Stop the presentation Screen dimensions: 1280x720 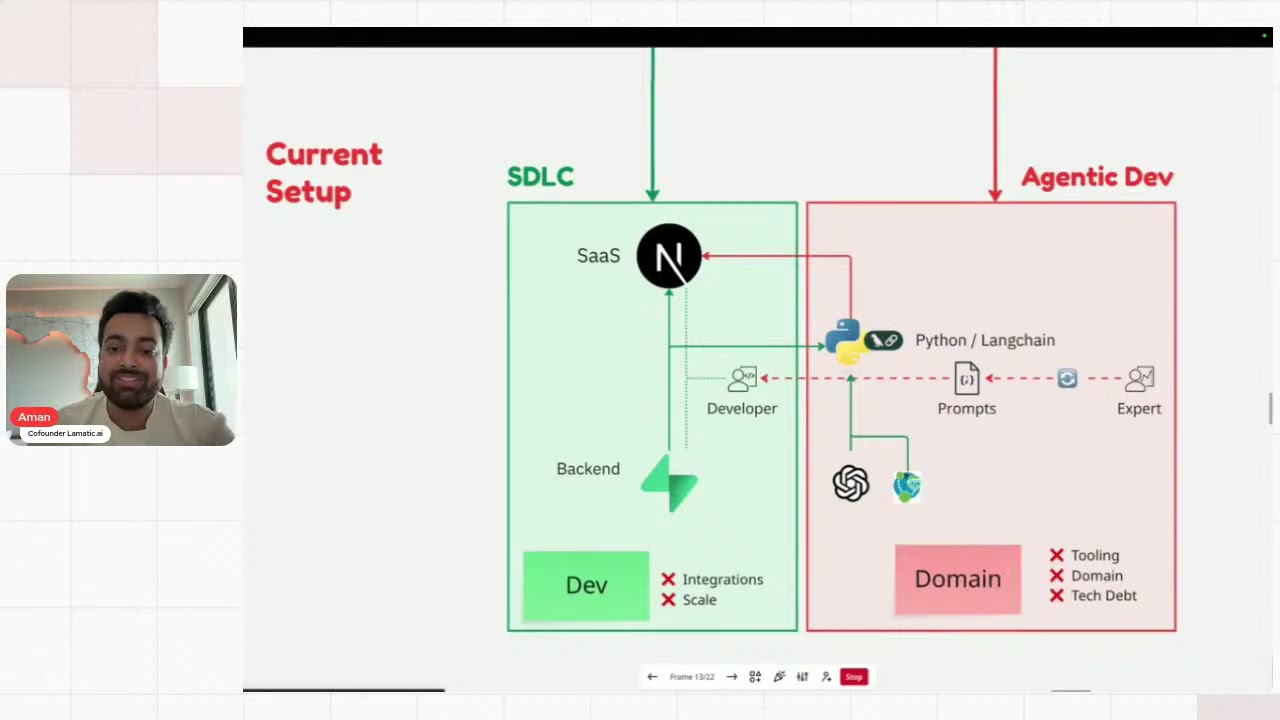point(854,677)
